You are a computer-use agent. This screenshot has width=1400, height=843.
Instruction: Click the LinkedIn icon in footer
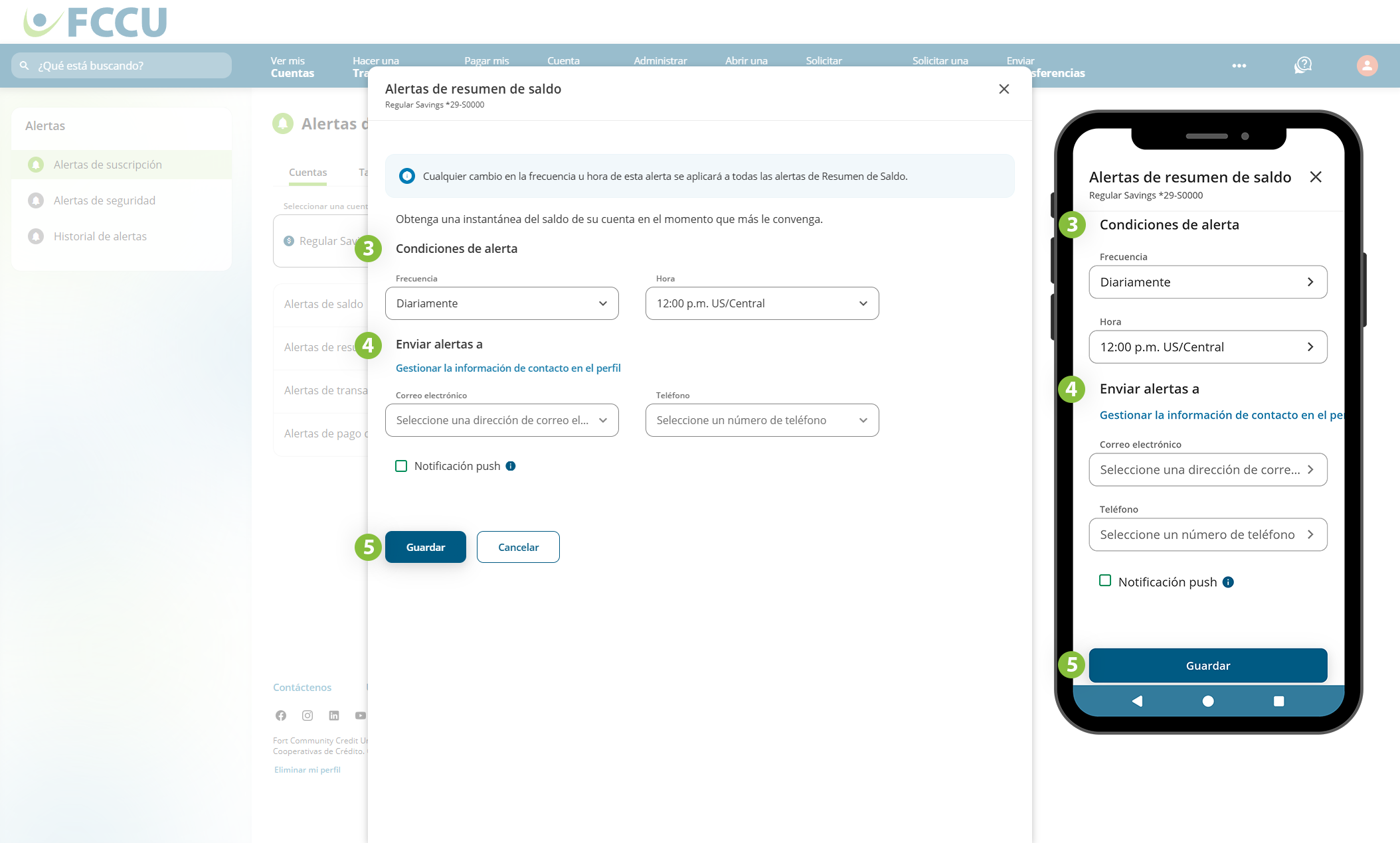334,716
